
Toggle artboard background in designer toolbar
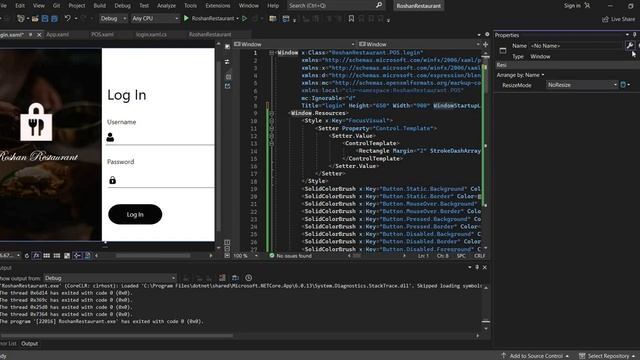(67, 256)
